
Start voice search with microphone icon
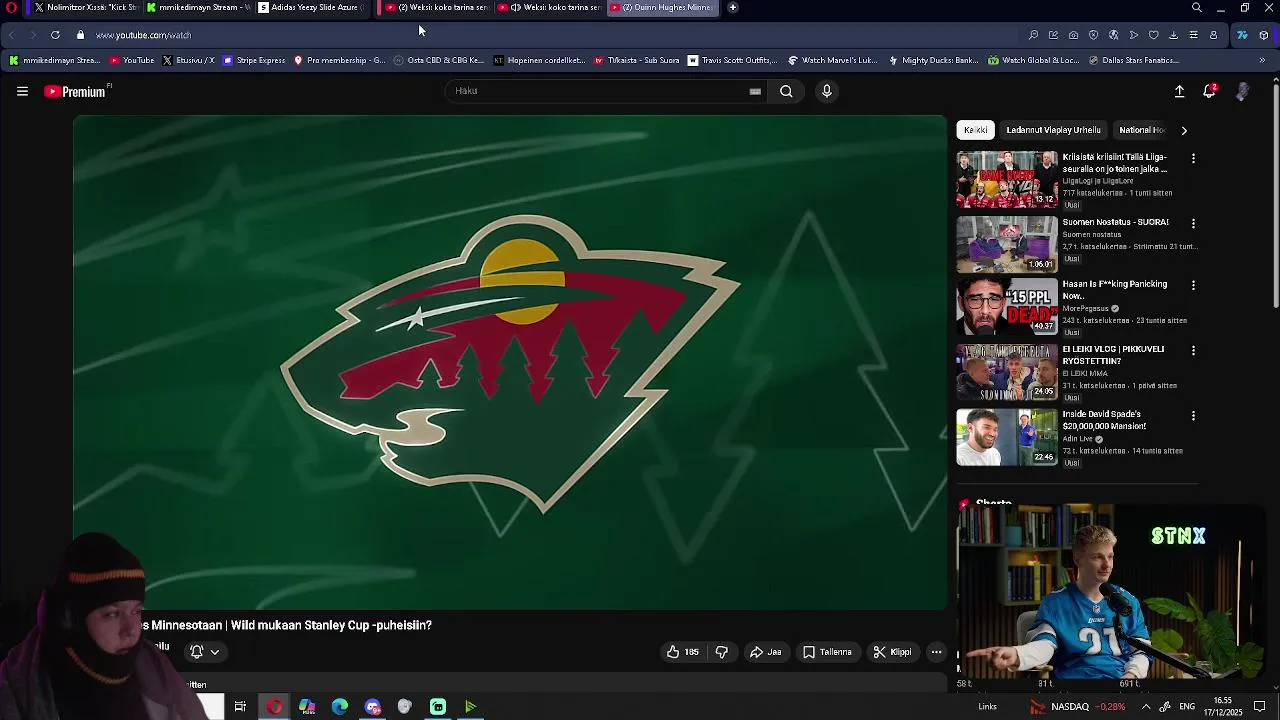click(826, 91)
